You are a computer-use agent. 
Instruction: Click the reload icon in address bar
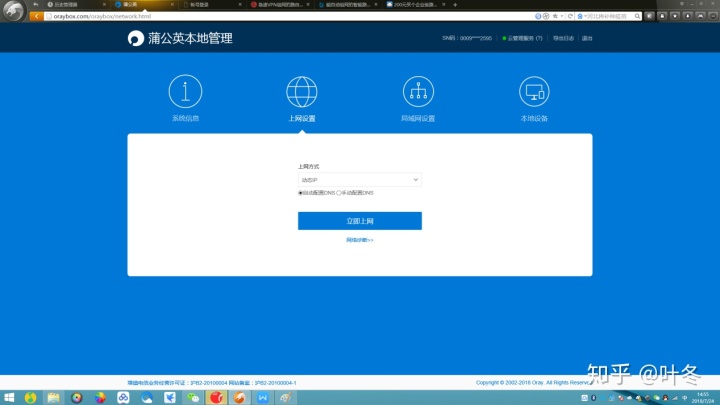coord(570,16)
